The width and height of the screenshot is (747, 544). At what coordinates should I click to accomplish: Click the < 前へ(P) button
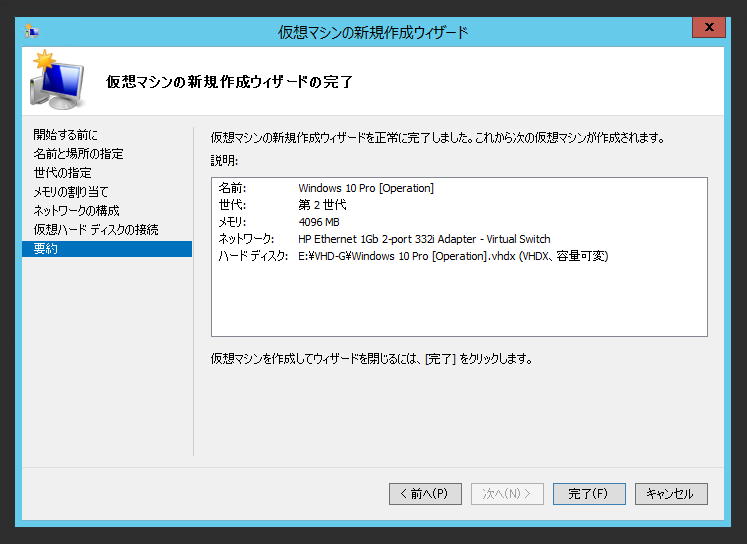click(425, 494)
